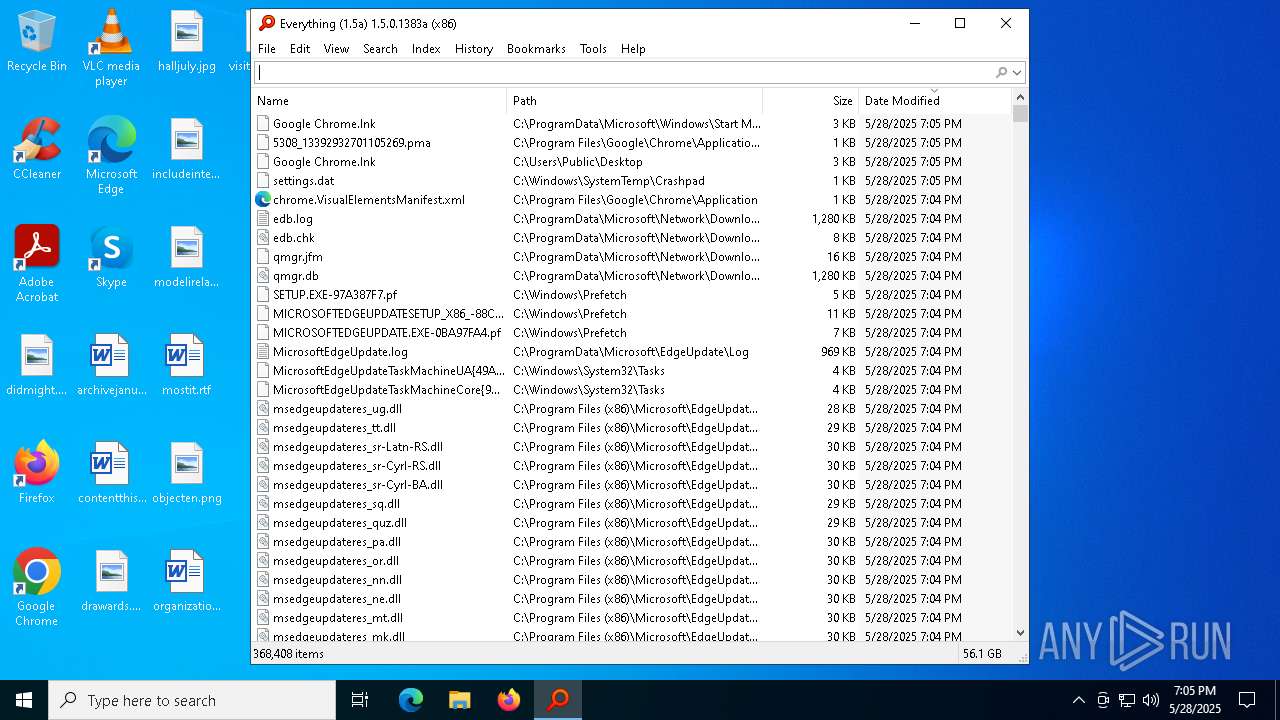Select the qmgr.jfm result row
Viewport: 1280px width, 720px height.
pyautogui.click(x=632, y=257)
